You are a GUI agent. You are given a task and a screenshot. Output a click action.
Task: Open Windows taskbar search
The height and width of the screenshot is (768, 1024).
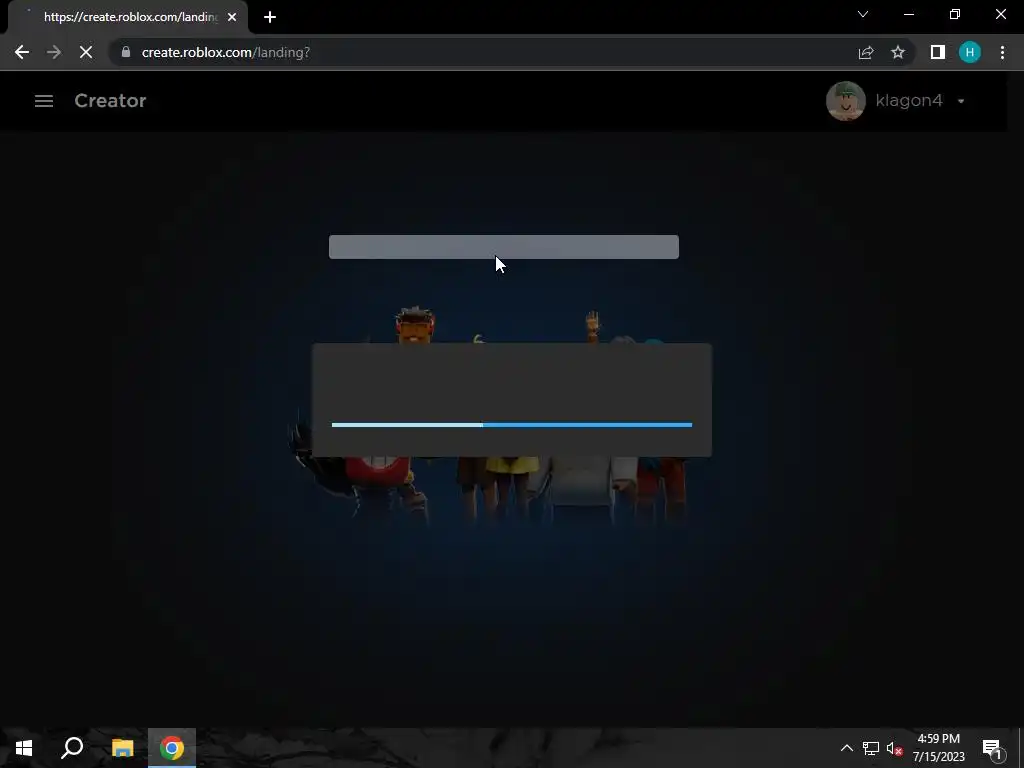coord(72,748)
